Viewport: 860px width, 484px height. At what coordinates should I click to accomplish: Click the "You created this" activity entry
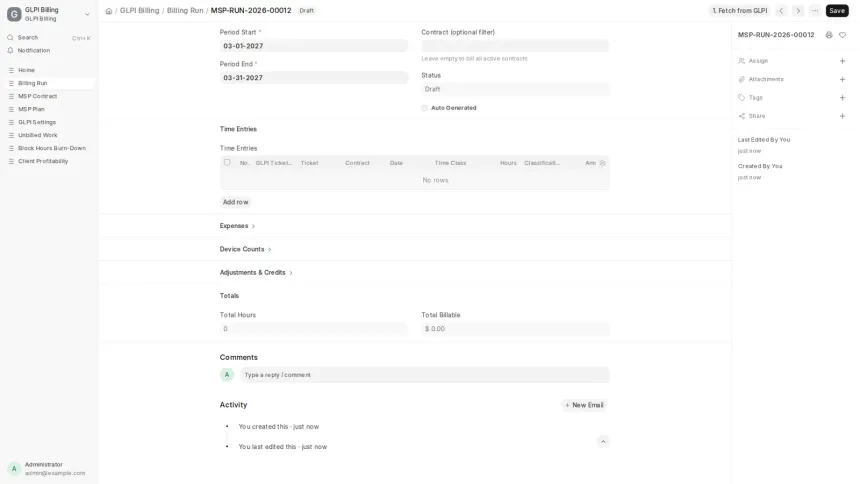coord(279,426)
